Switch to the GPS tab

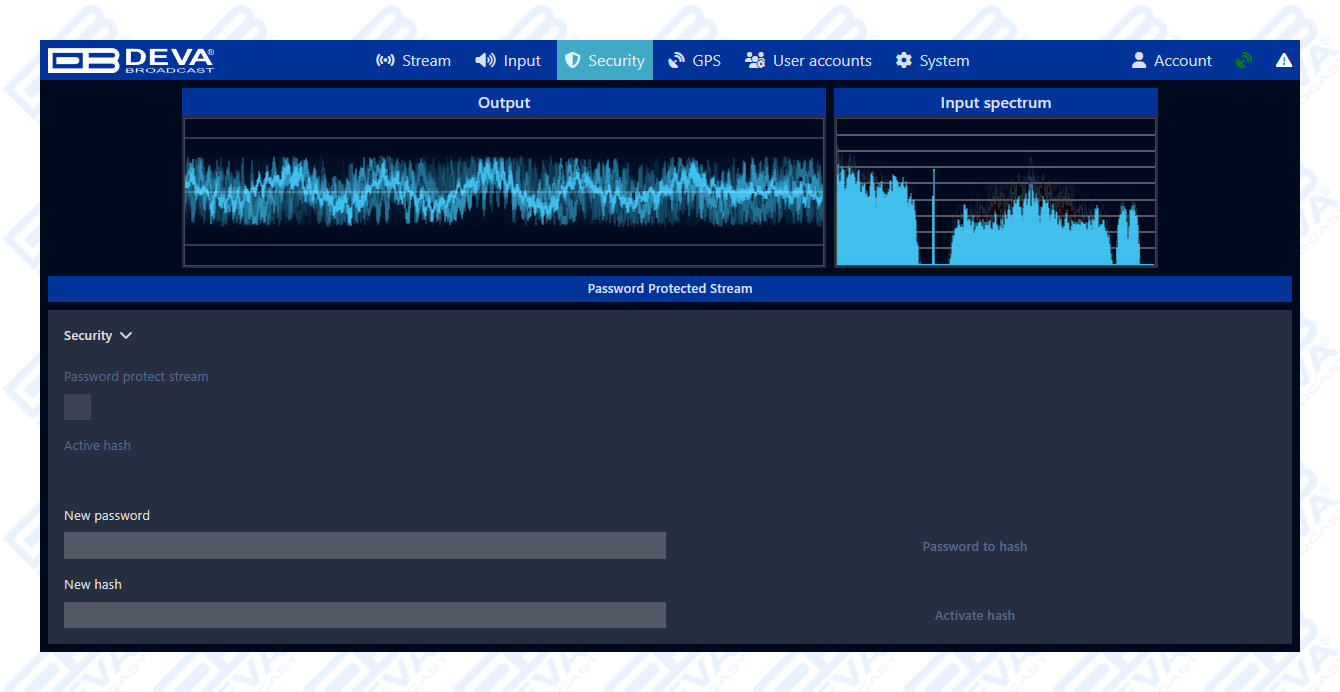point(694,60)
